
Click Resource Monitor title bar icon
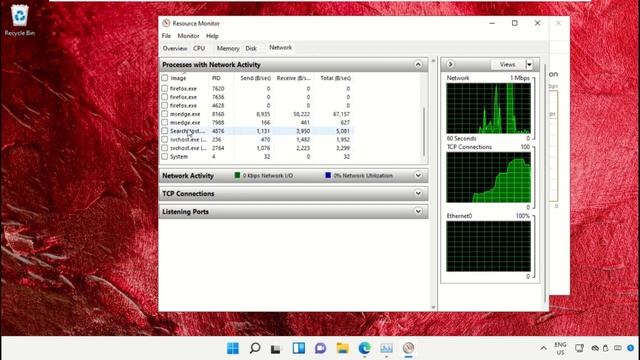166,23
